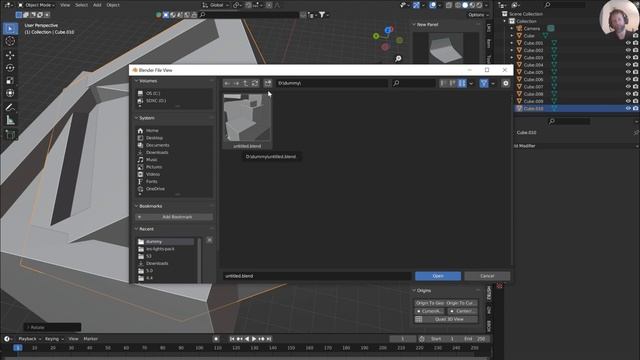640x360 pixels.
Task: Click the viewport zoom magnifier gizmo
Action: pyautogui.click(x=398, y=59)
